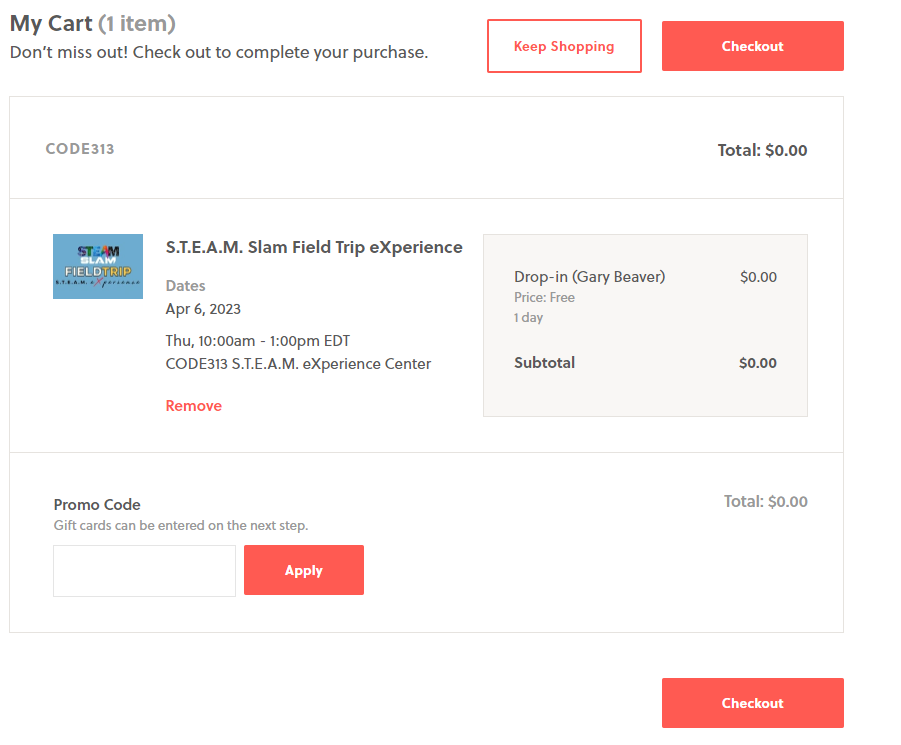
Task: Focus the Promo Code input field
Action: click(x=144, y=570)
